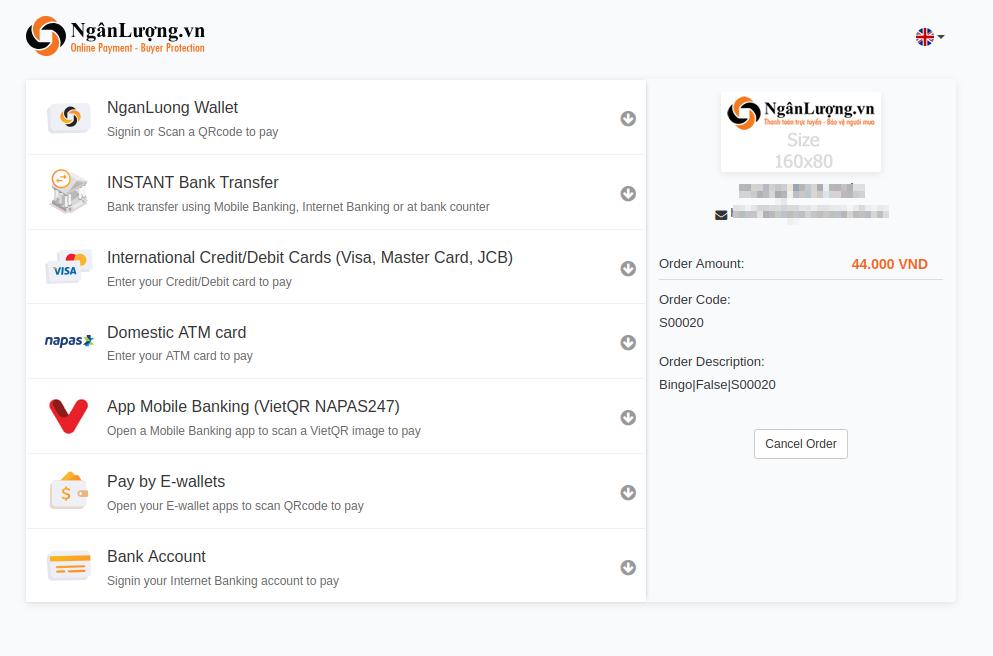Select the Domestic ATM card title
Viewport: 993px width, 656px height.
177,332
